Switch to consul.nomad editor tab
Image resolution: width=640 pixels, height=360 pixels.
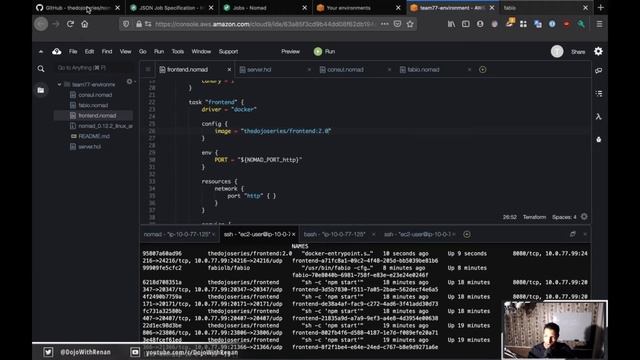click(345, 70)
